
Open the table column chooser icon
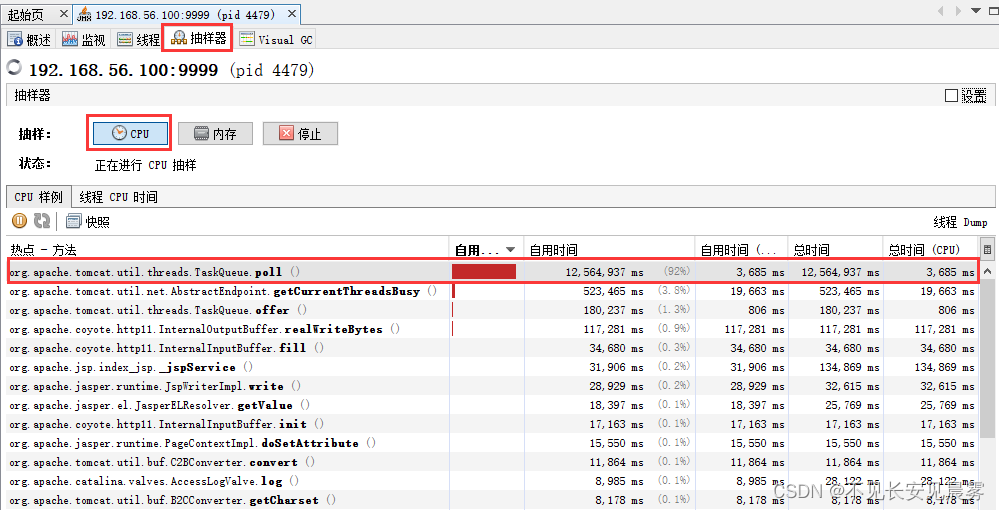click(988, 250)
